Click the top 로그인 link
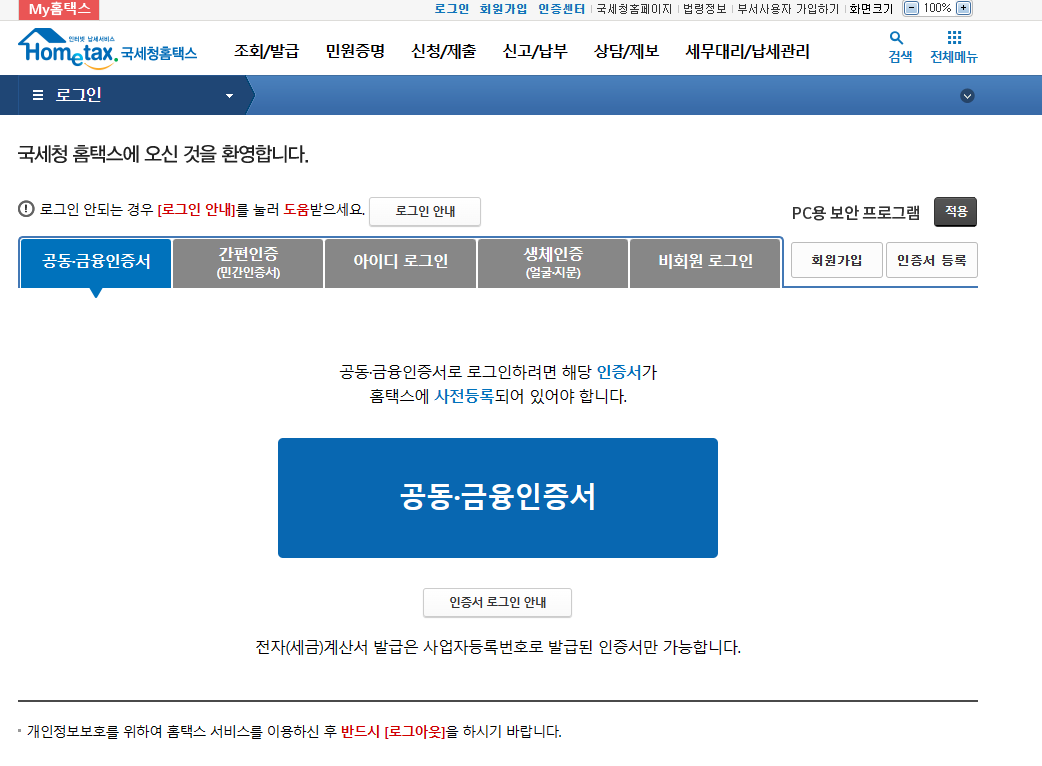Viewport: 1042px width, 766px height. click(x=451, y=9)
